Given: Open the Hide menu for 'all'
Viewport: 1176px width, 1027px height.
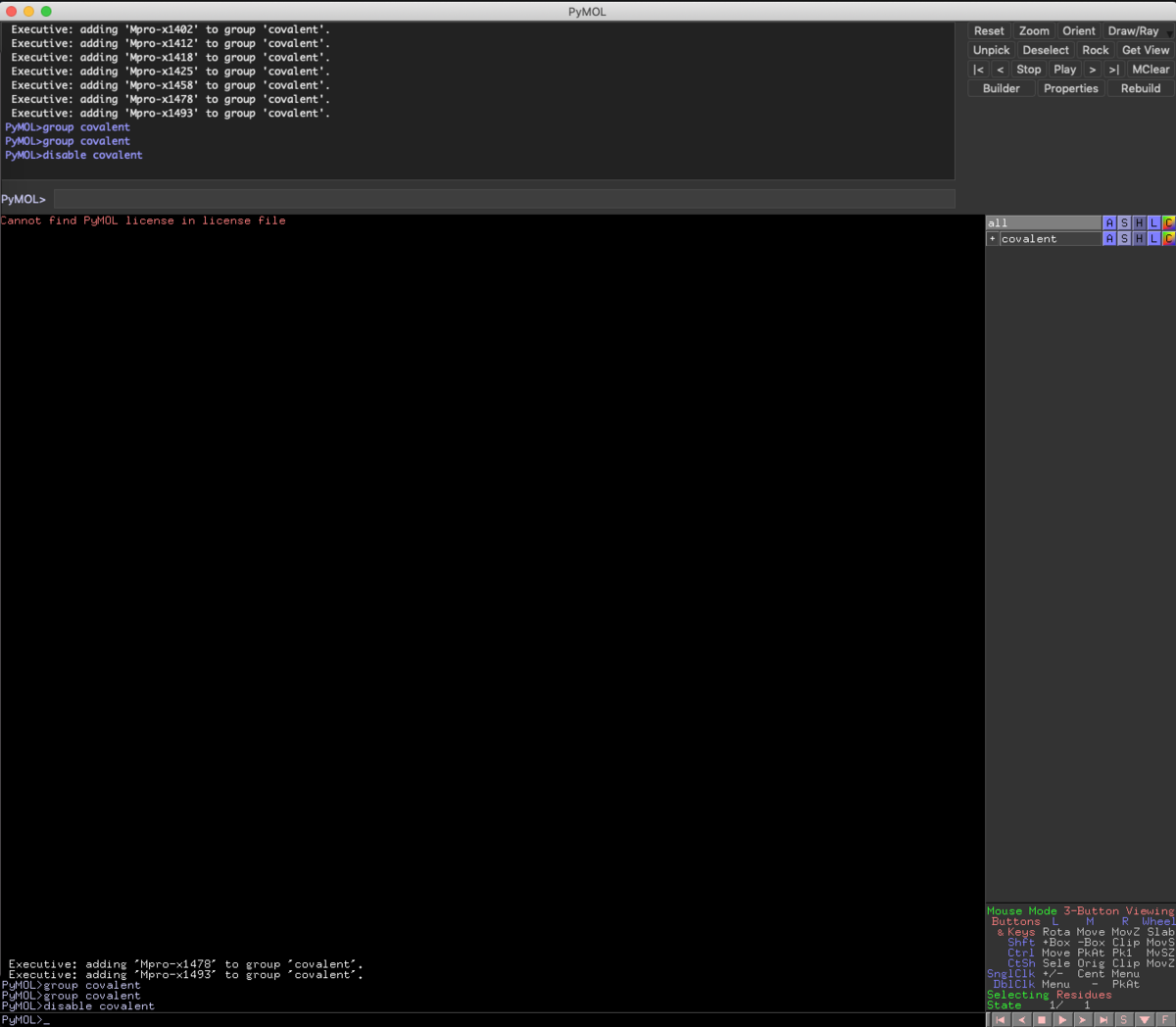Looking at the screenshot, I should click(x=1139, y=223).
